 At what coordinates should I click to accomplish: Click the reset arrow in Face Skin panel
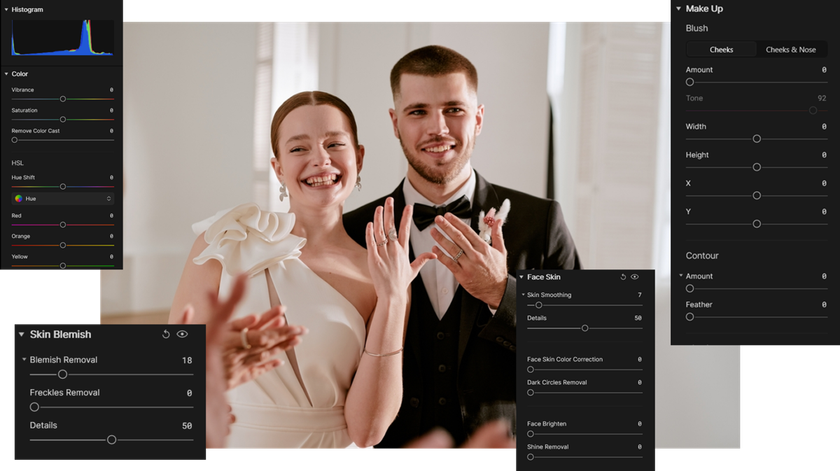coord(623,276)
